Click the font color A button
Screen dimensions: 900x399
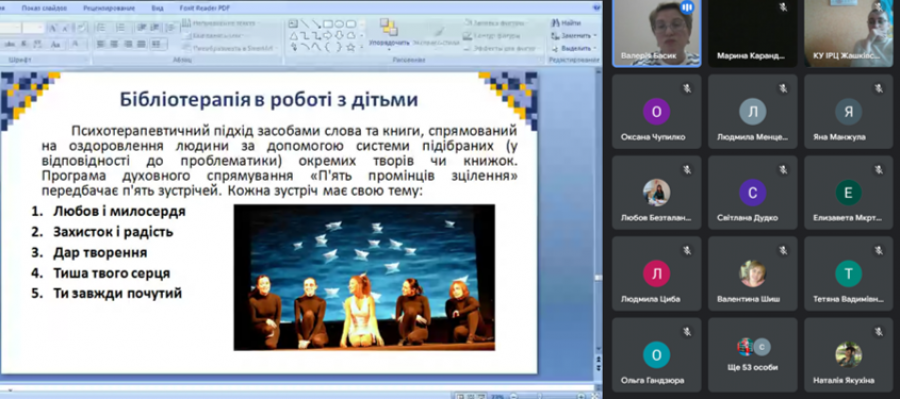[76, 44]
